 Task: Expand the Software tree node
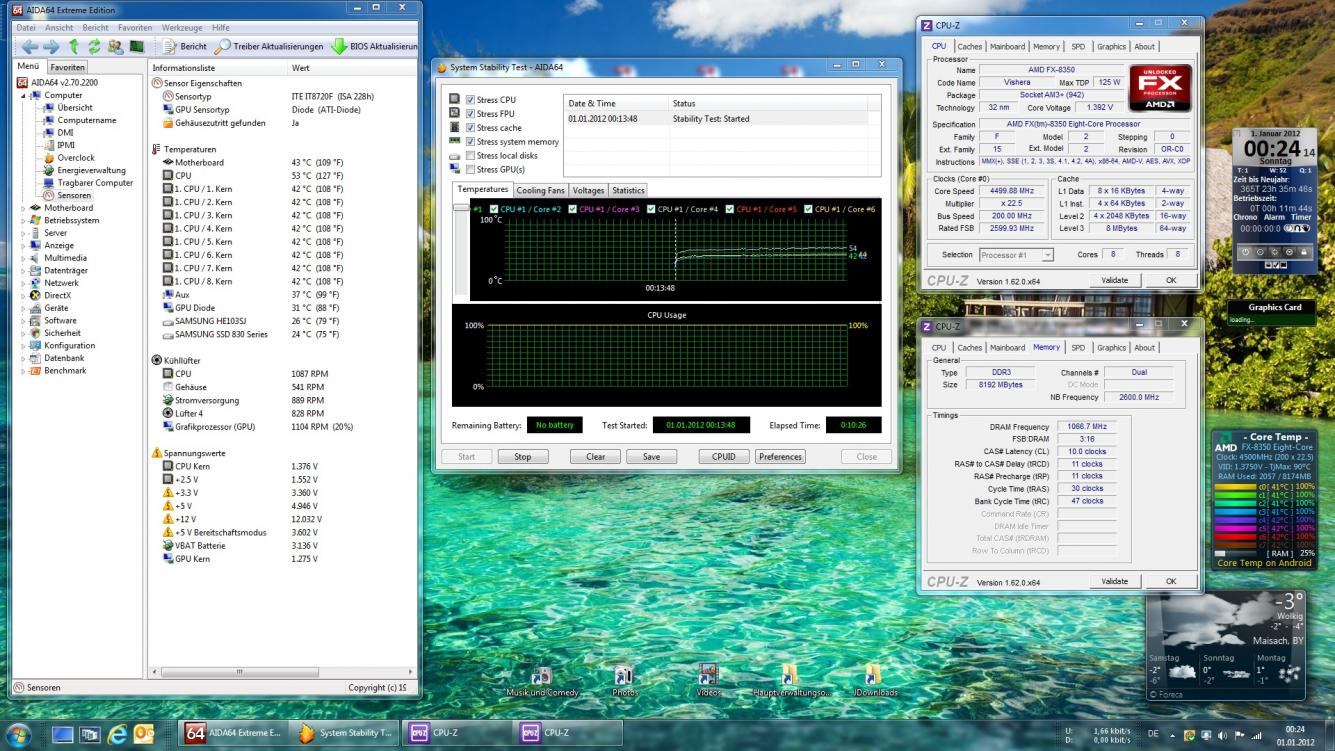(x=24, y=320)
